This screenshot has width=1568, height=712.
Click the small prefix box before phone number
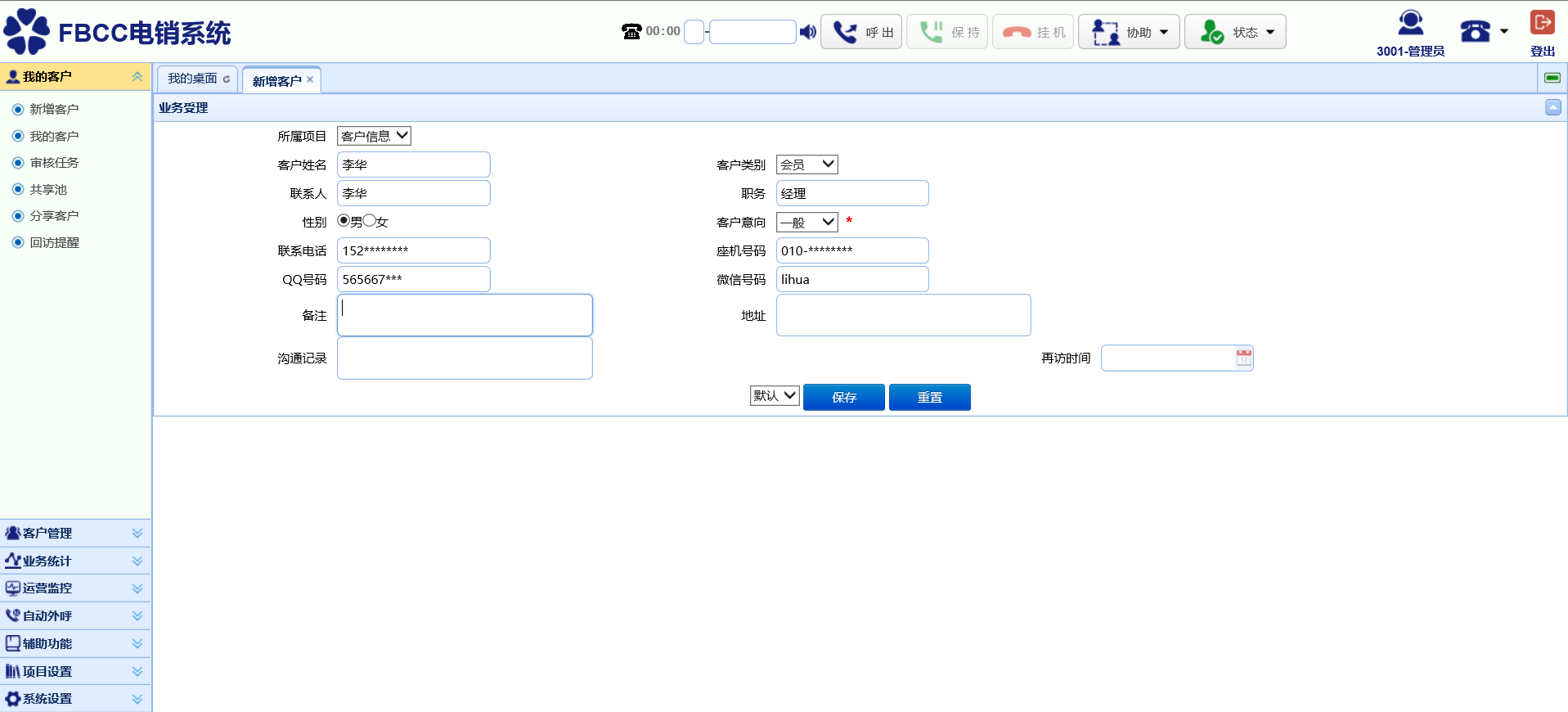coord(694,32)
